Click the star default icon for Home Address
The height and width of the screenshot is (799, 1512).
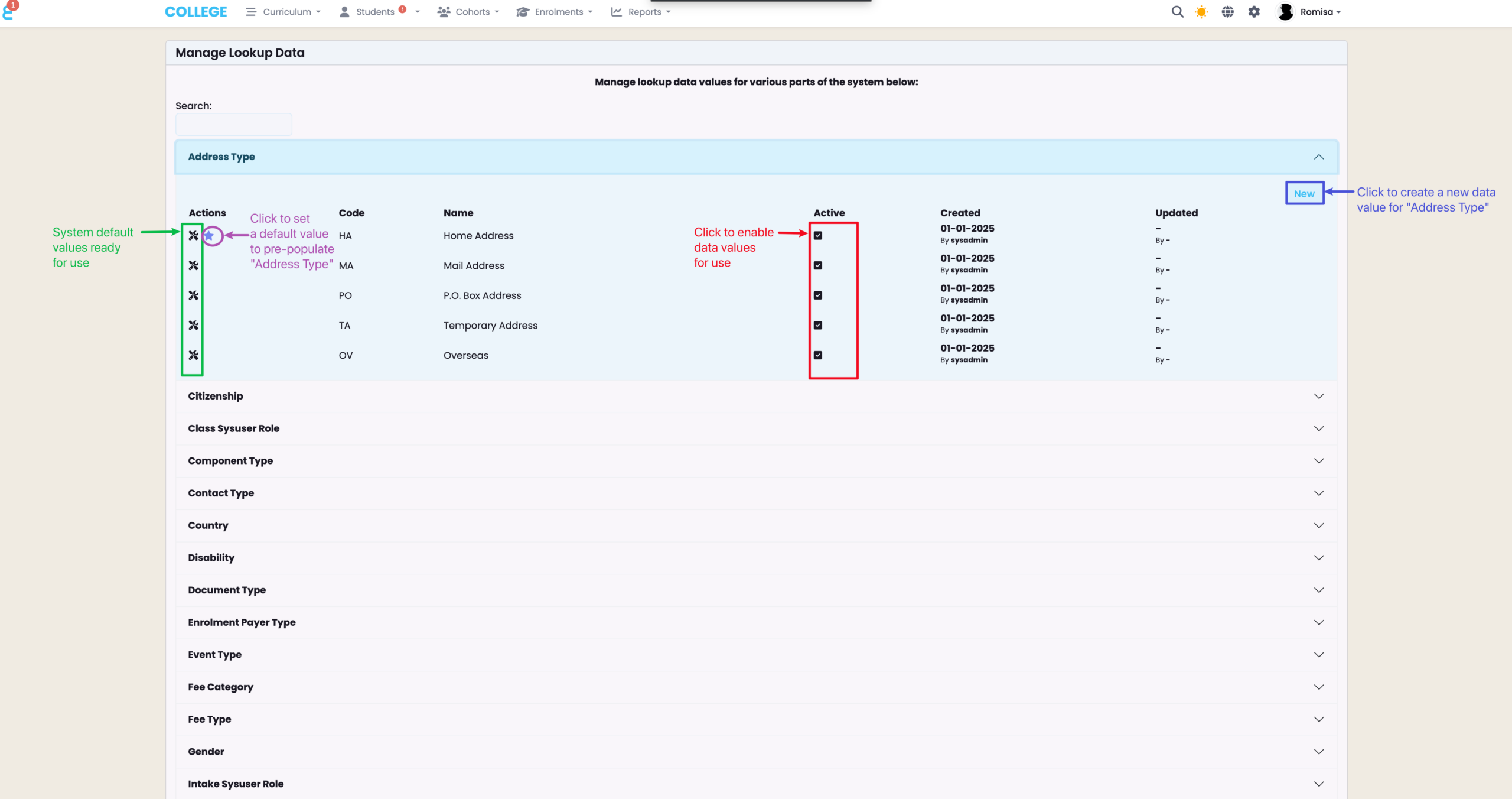point(209,236)
